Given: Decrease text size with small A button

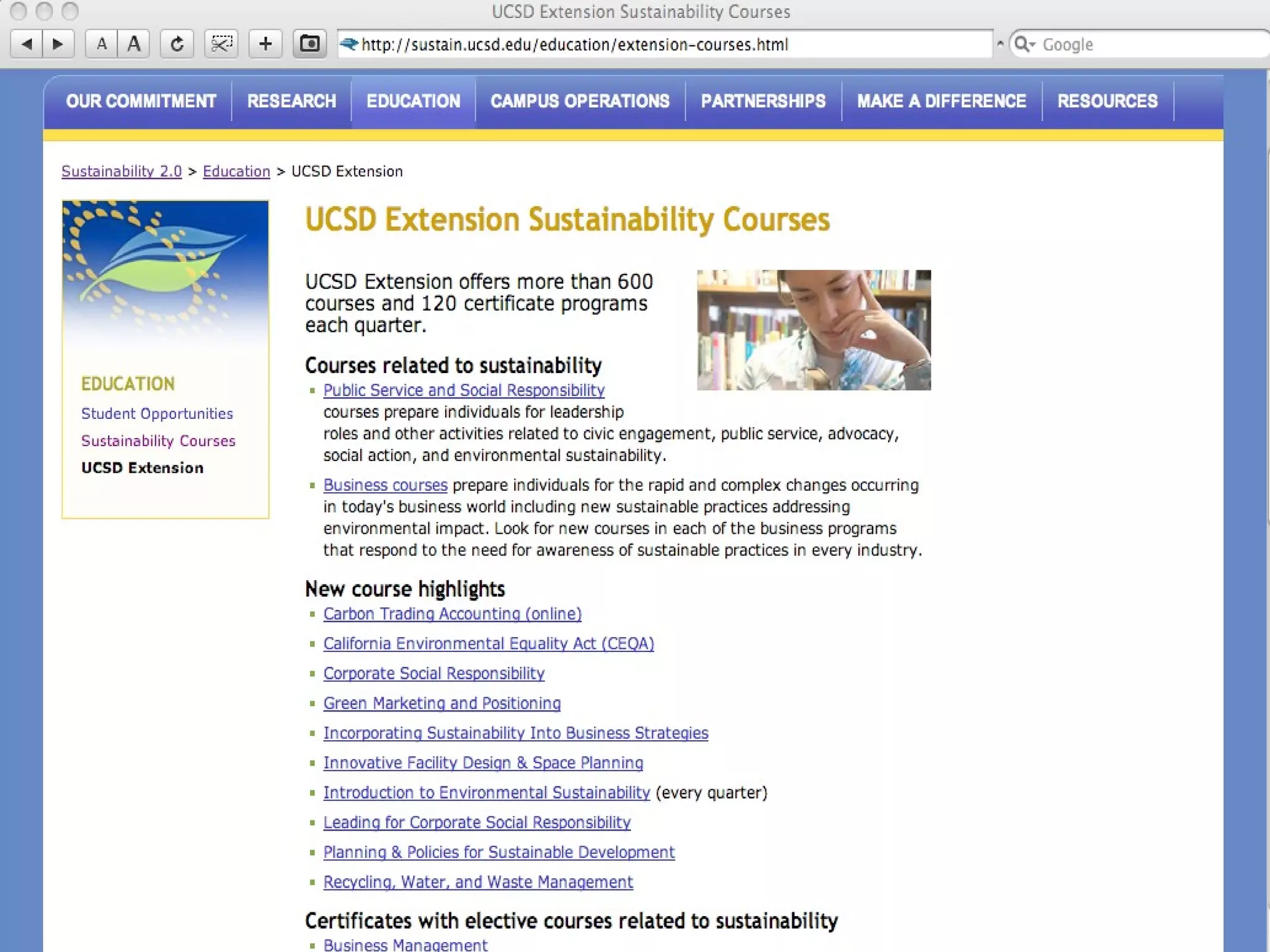Looking at the screenshot, I should click(x=102, y=44).
